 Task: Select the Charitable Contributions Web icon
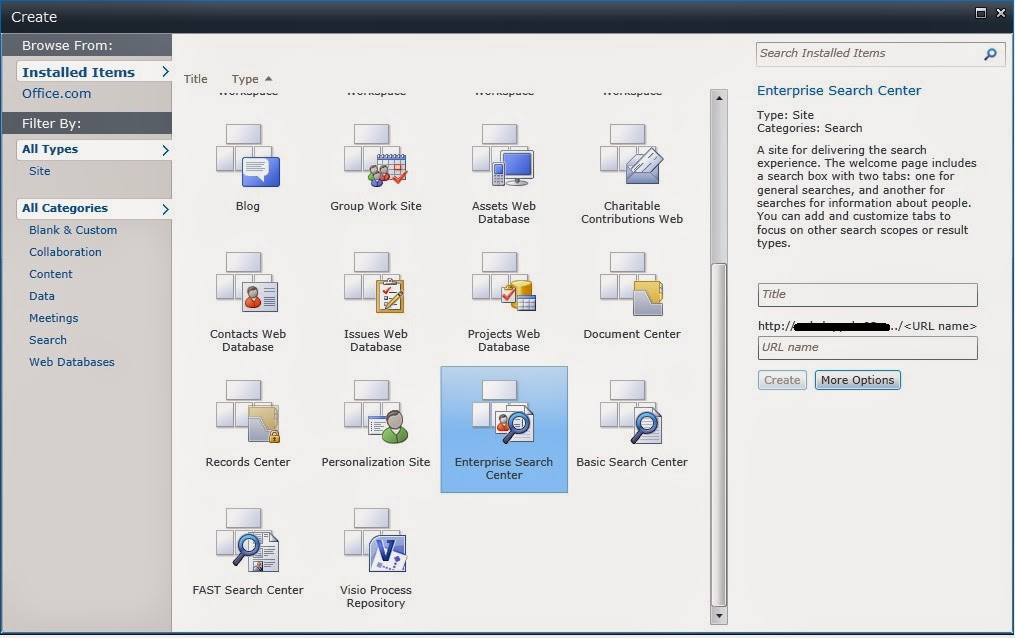(632, 155)
